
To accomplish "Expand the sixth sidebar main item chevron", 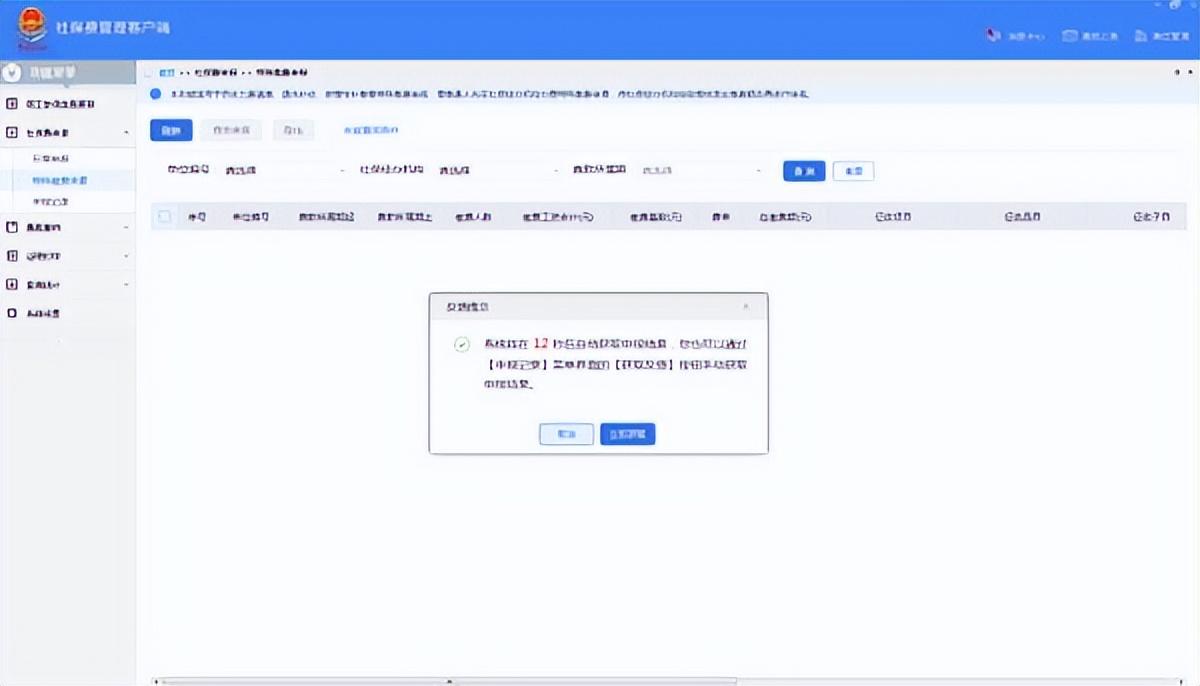I will [126, 284].
